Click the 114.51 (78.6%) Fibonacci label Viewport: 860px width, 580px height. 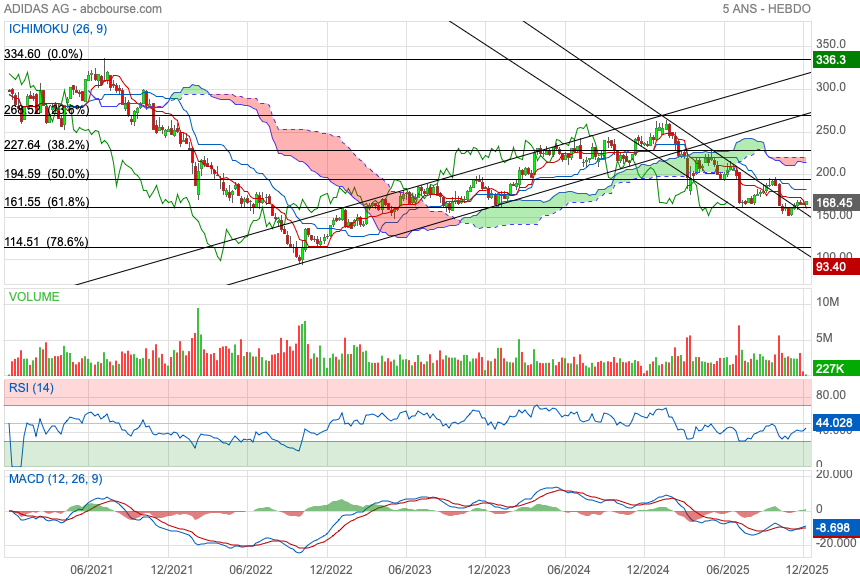pyautogui.click(x=46, y=242)
